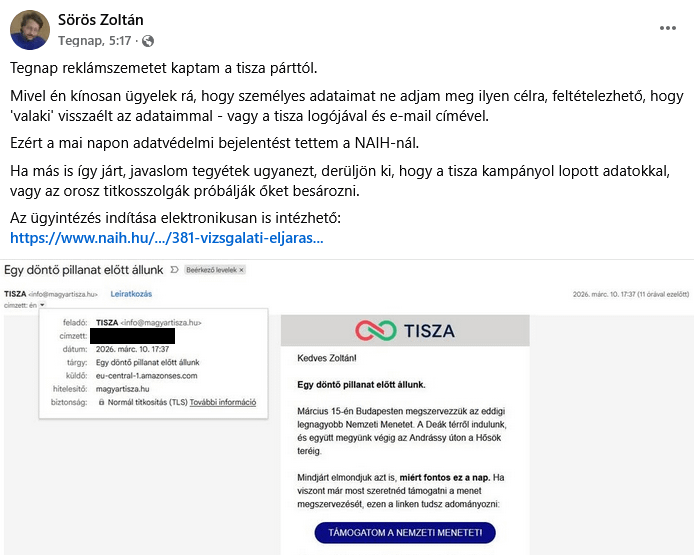Click the public audience globe icon
697x555 pixels.
click(x=149, y=41)
